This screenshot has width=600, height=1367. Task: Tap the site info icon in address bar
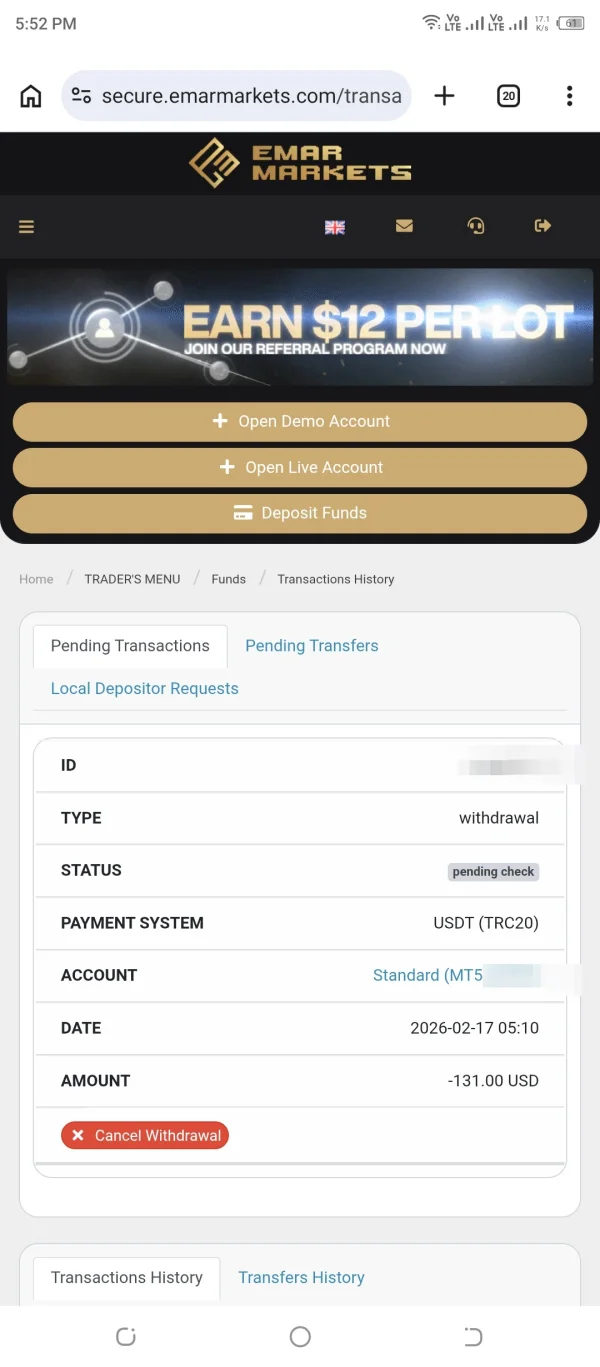coord(81,96)
